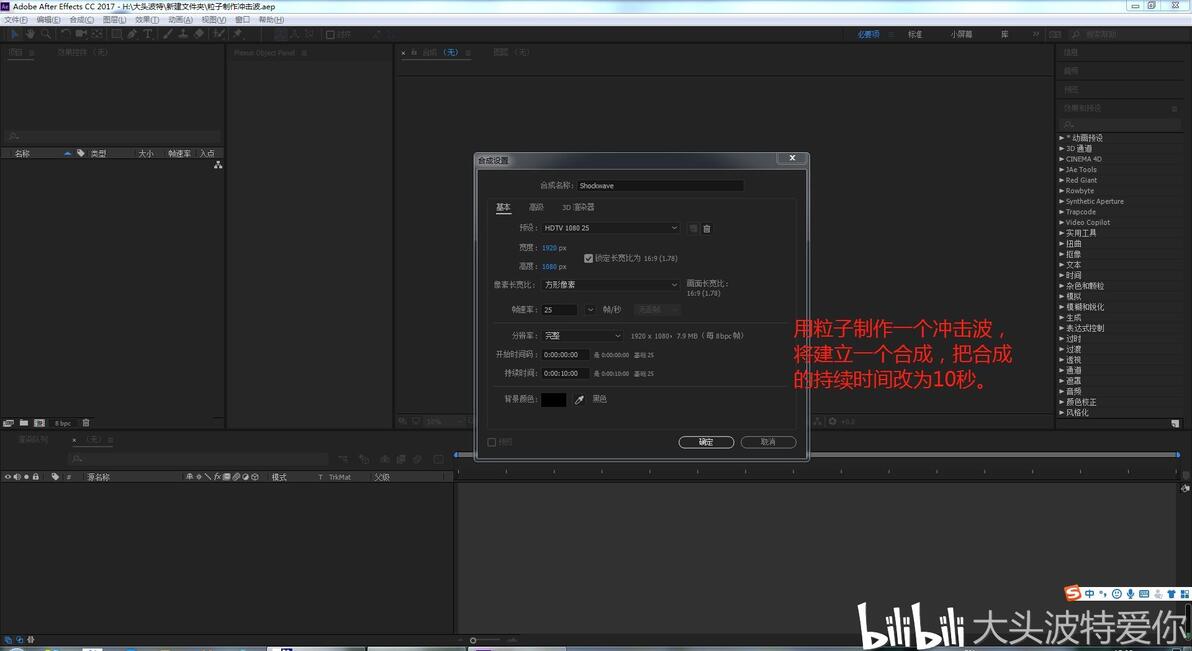Click the timeline motion blur switch column icon
This screenshot has width=1192, height=651.
(236, 477)
